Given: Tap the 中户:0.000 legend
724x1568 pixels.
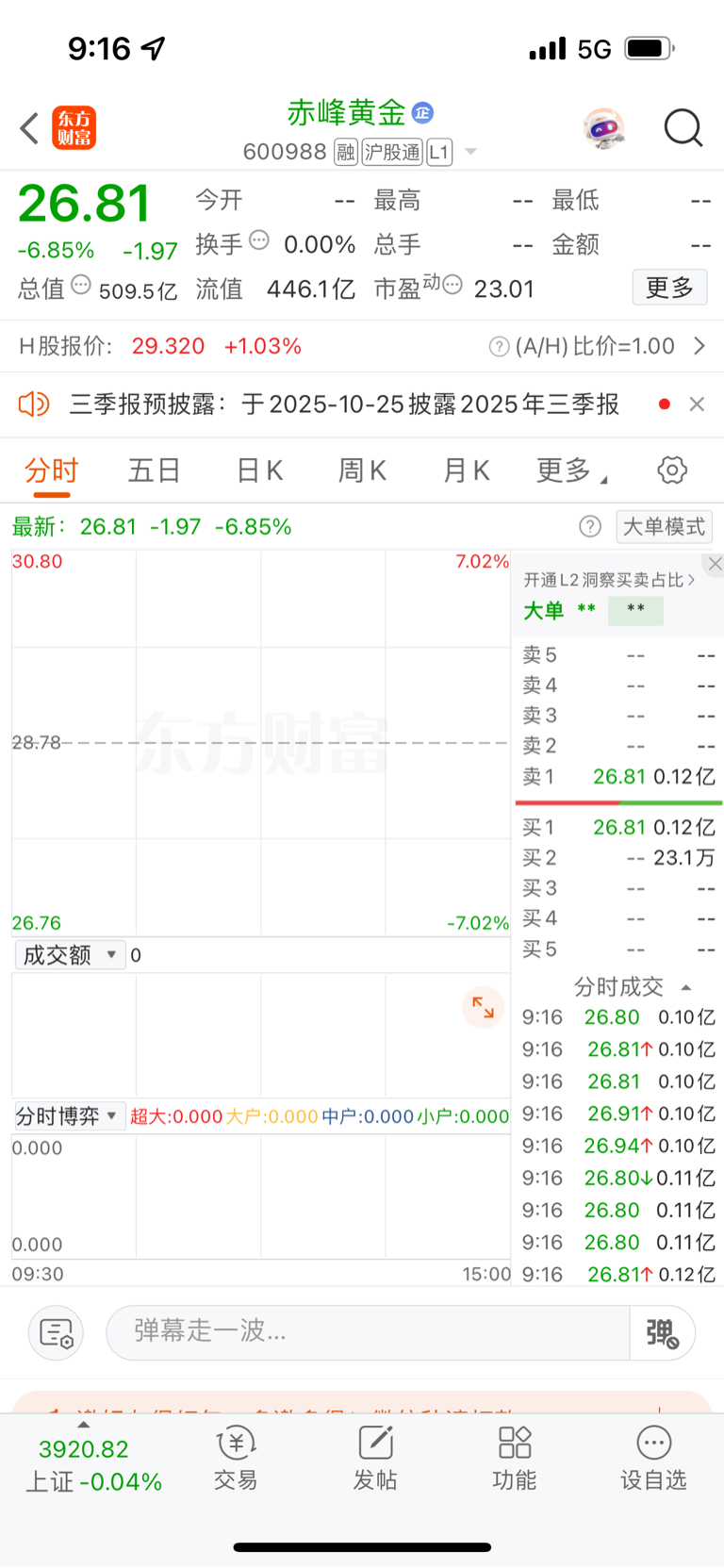Looking at the screenshot, I should click(368, 1116).
